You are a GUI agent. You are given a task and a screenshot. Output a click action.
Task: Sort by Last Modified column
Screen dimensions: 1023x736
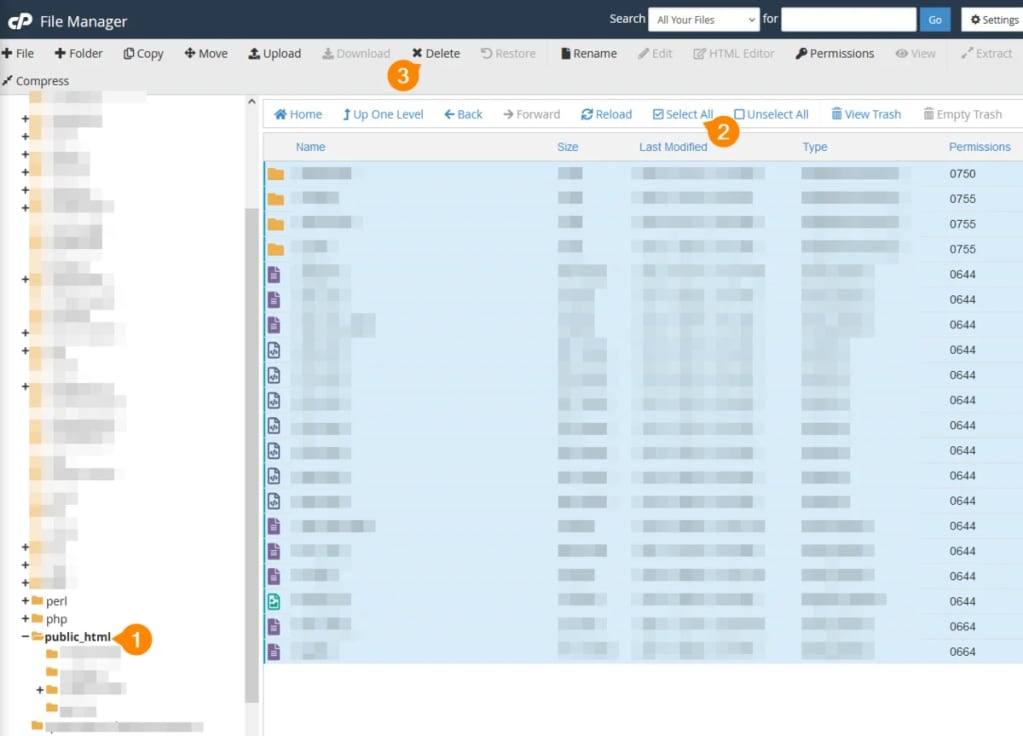point(673,147)
